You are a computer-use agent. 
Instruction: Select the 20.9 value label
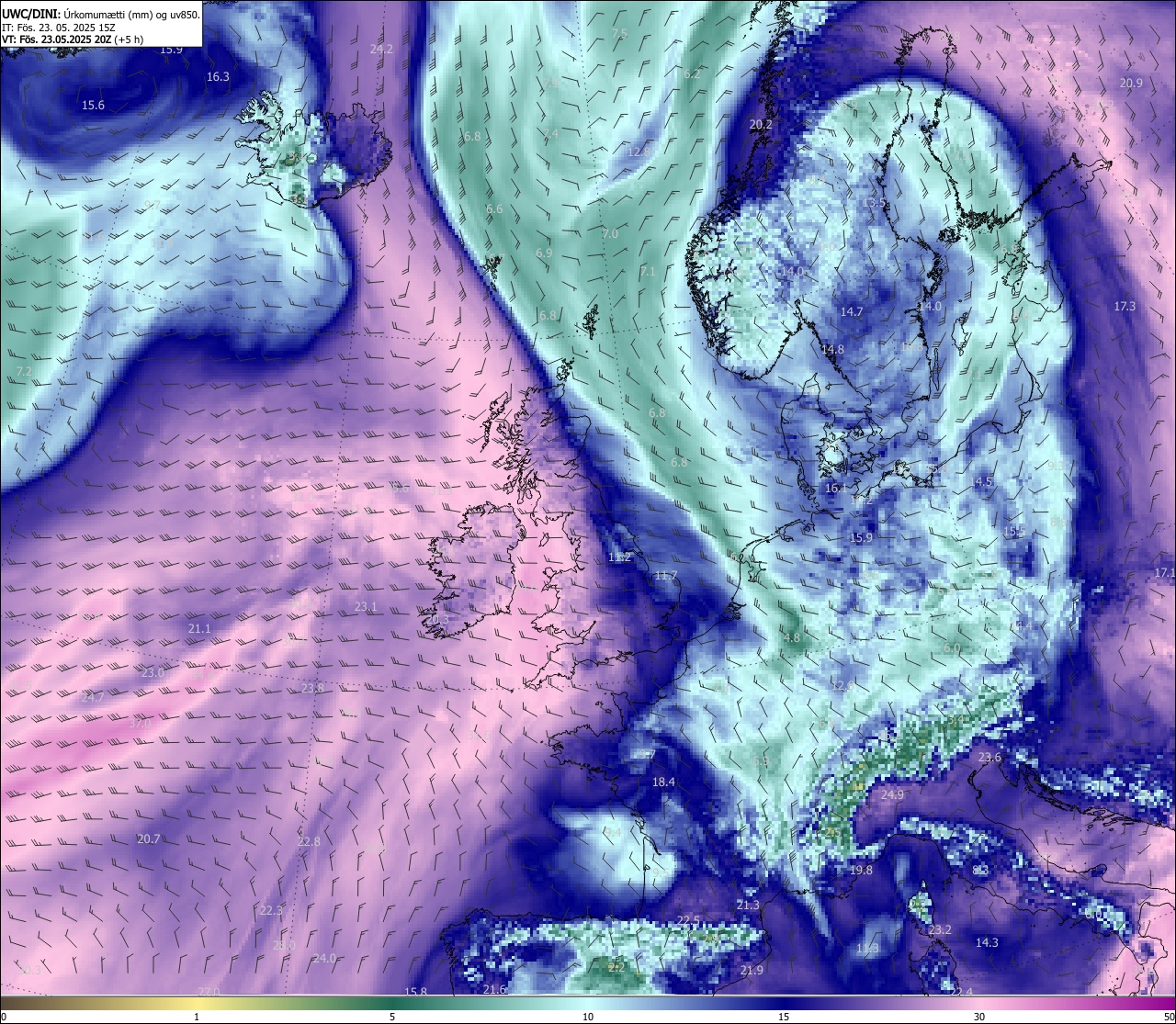[x=1131, y=84]
